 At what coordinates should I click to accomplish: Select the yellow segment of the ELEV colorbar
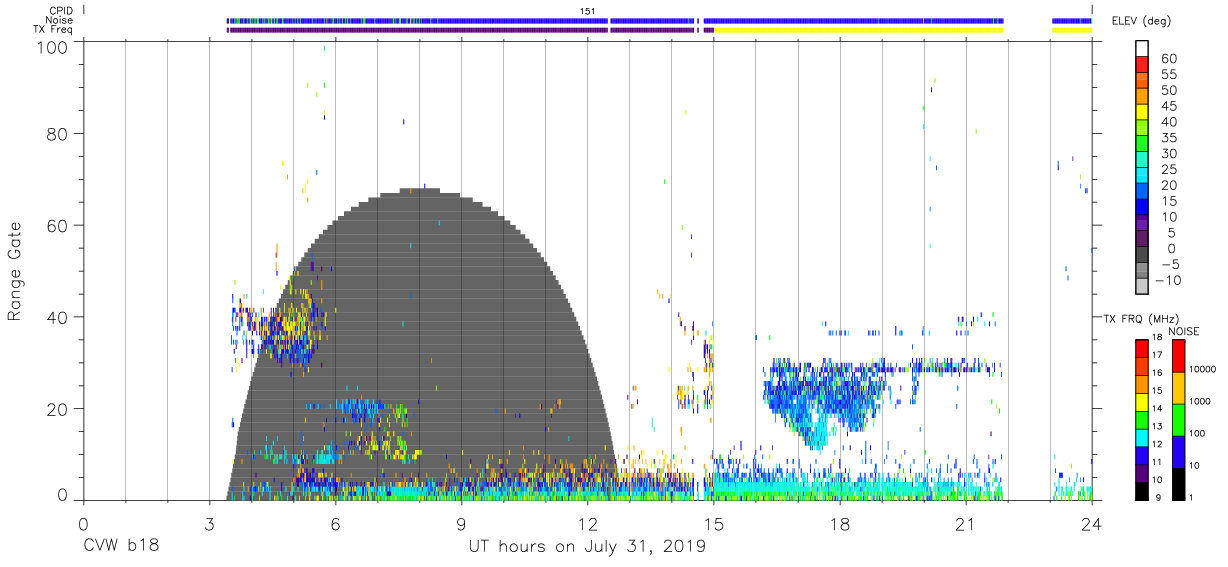pos(1142,113)
